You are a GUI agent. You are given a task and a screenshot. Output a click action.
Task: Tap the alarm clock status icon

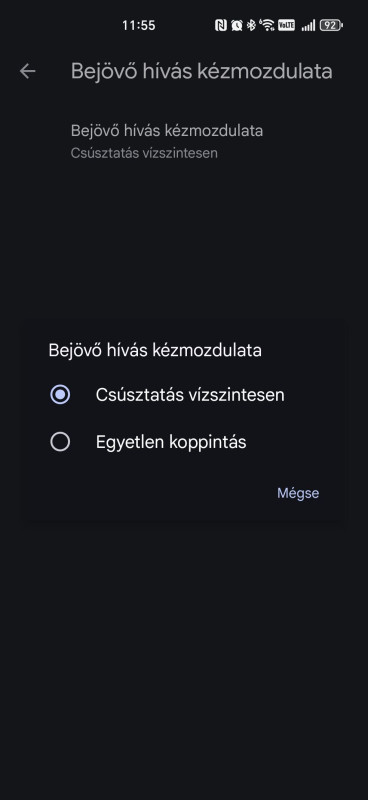pos(236,25)
